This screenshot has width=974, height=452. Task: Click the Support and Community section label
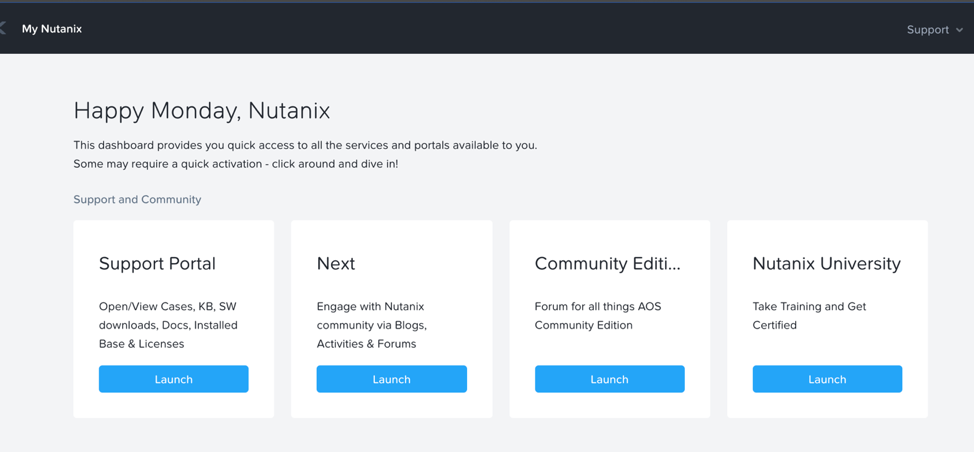[137, 199]
